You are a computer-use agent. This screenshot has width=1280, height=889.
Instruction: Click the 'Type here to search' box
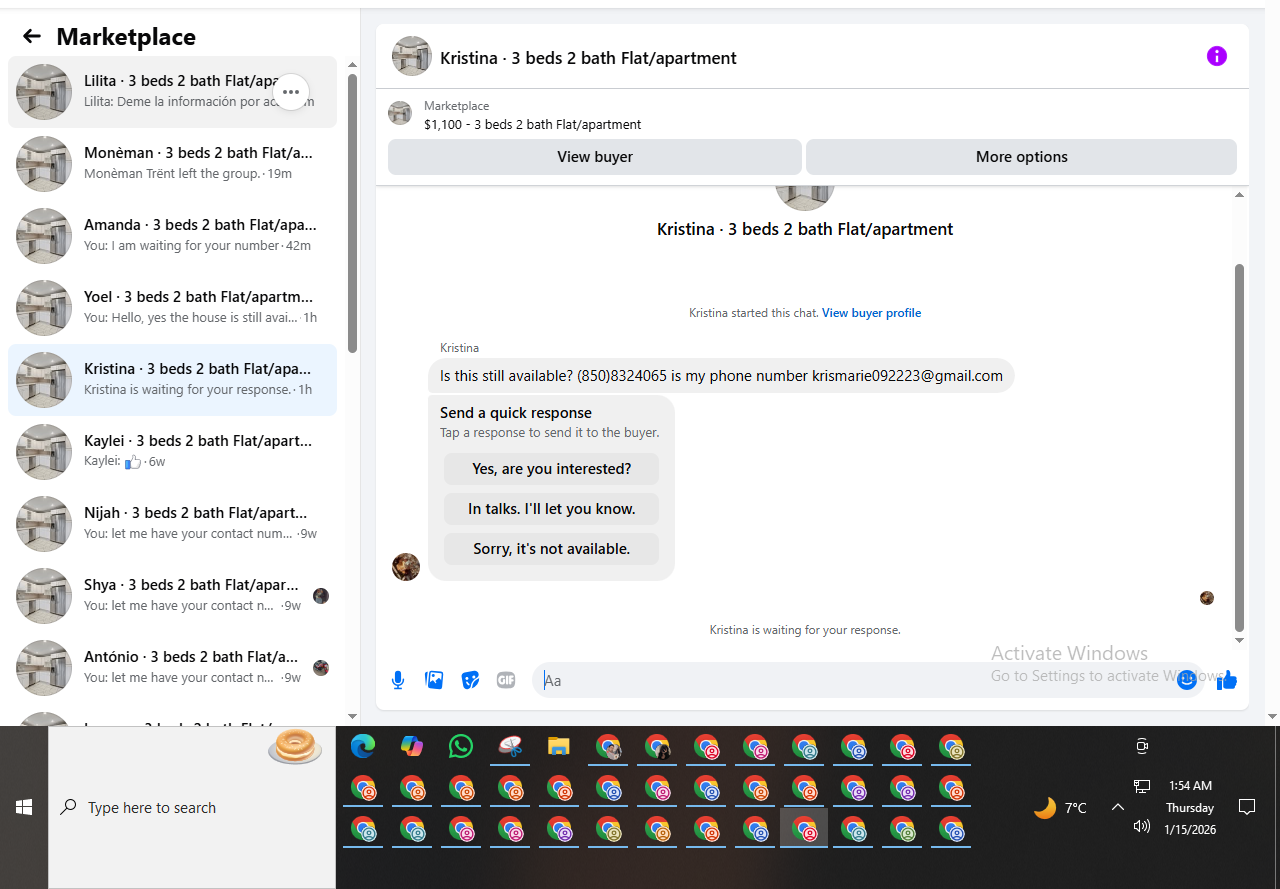click(x=192, y=807)
